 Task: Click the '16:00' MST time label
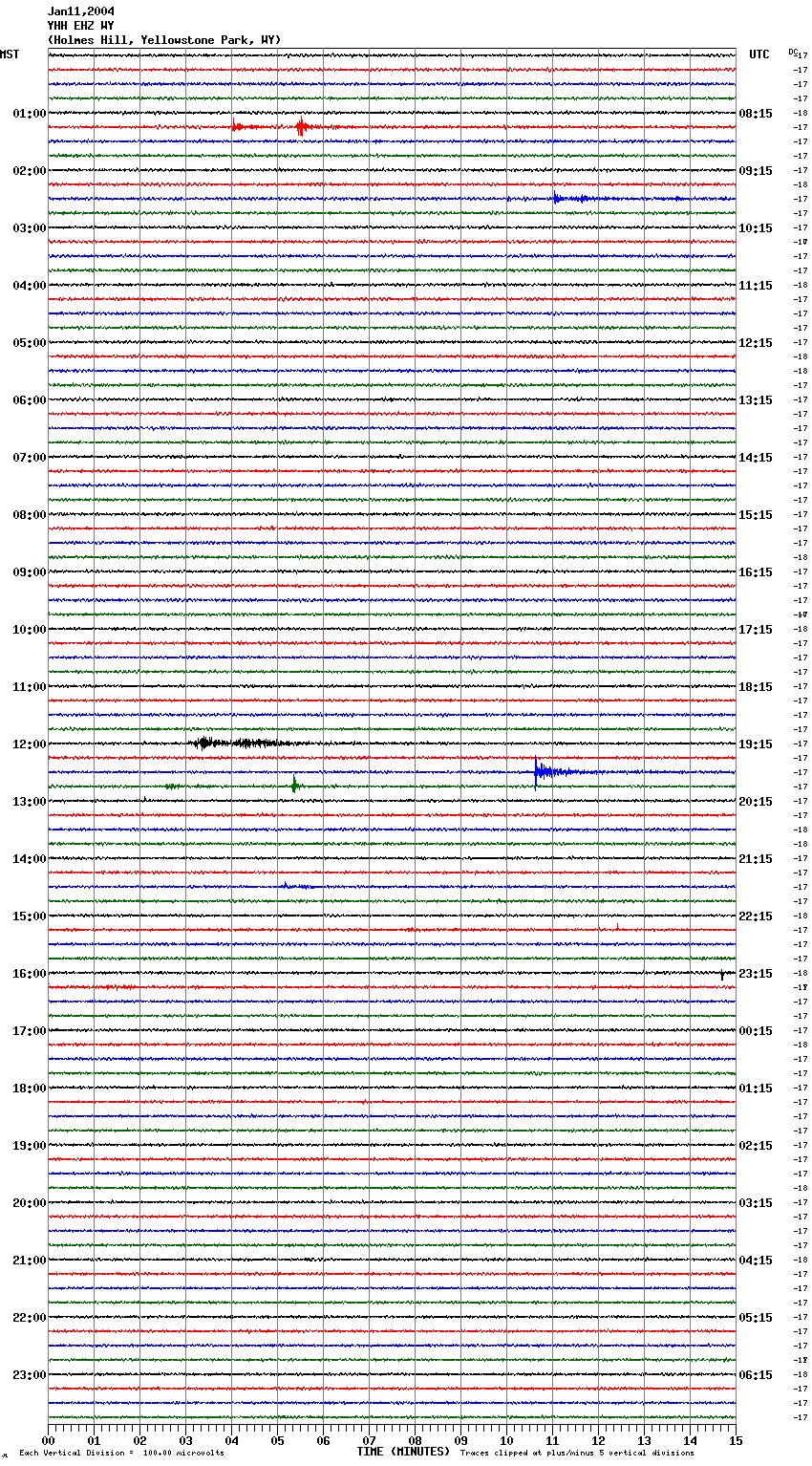click(x=30, y=974)
